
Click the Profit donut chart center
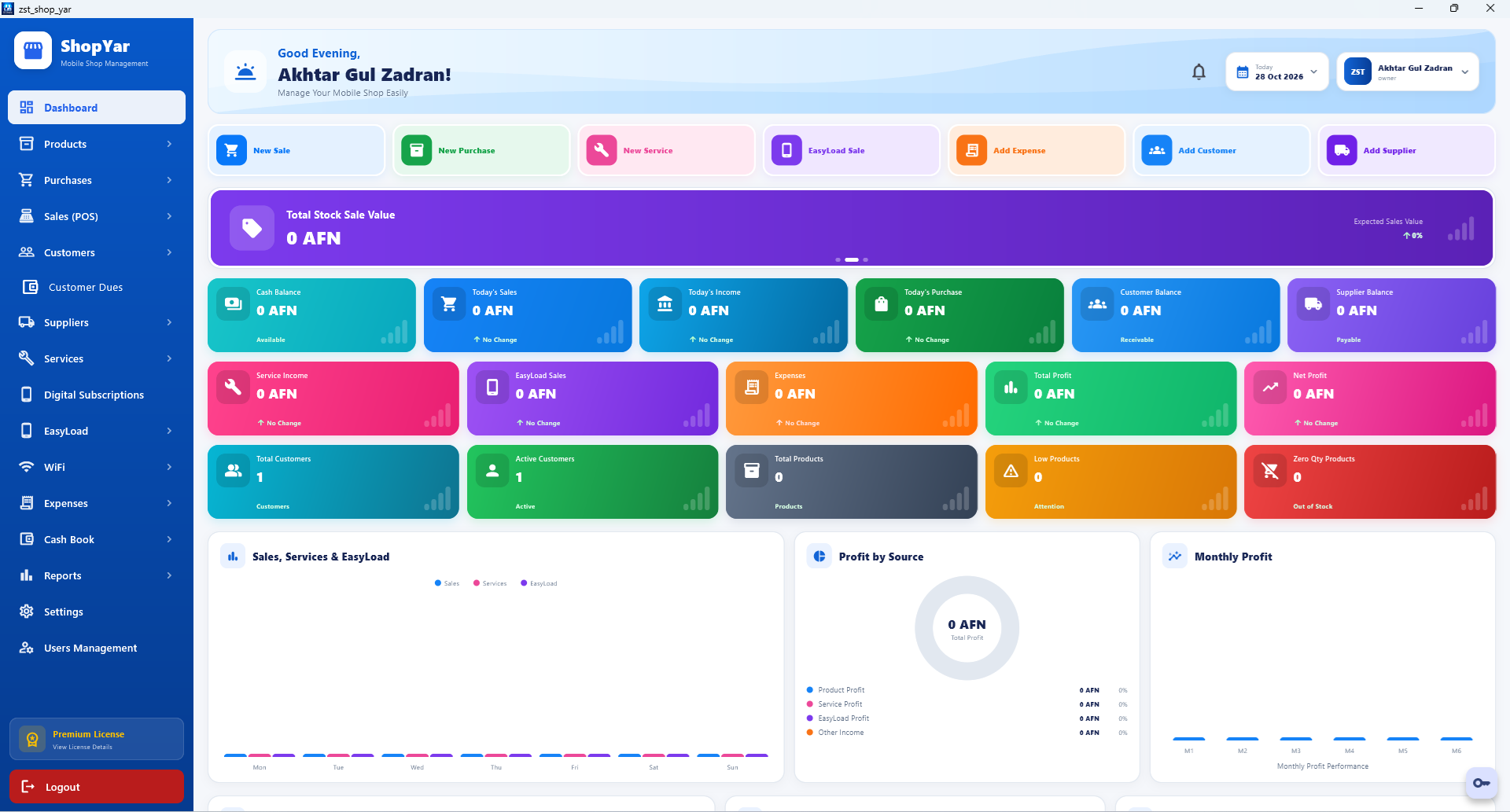tap(967, 628)
